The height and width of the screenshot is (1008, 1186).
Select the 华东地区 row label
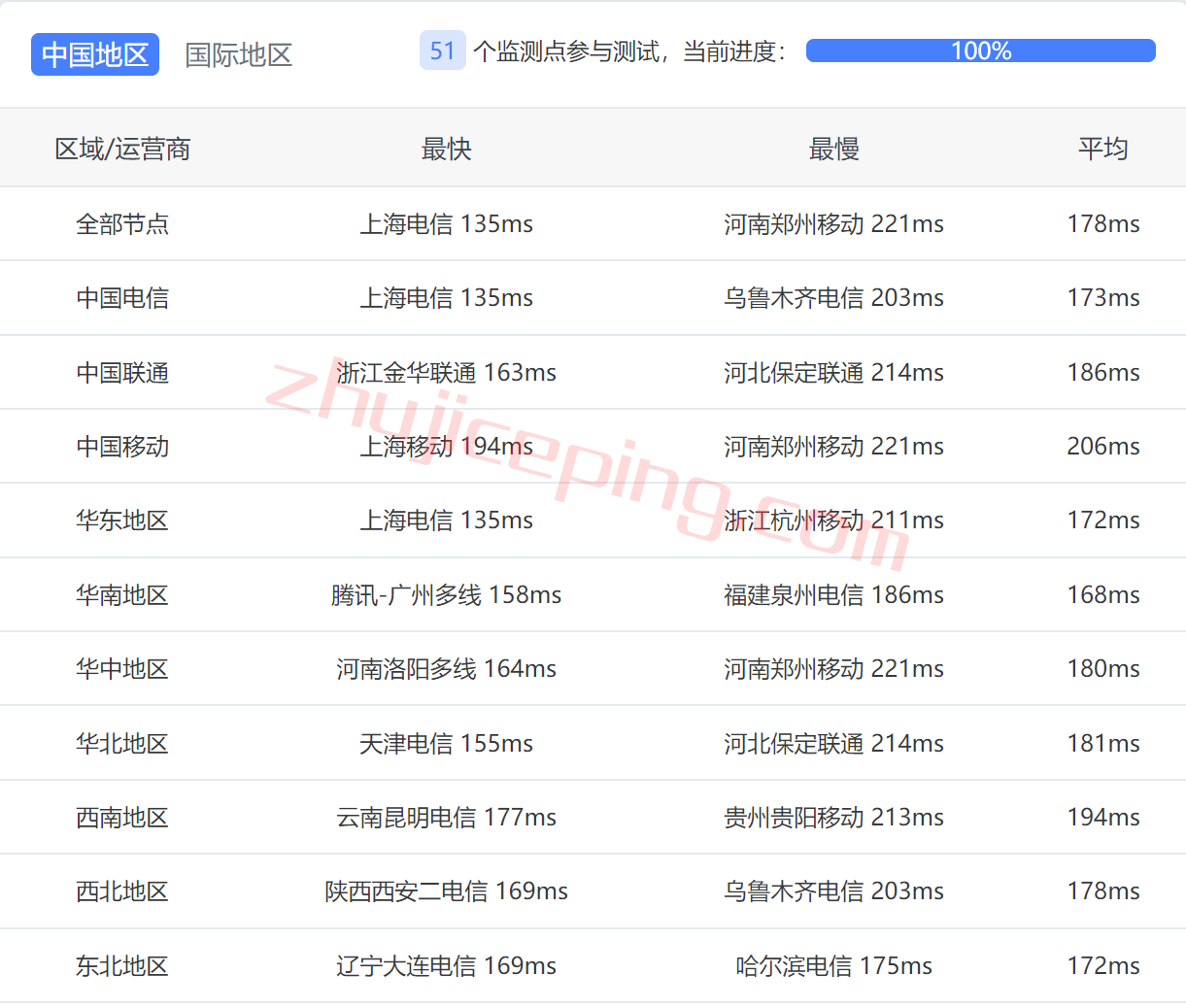[x=122, y=521]
